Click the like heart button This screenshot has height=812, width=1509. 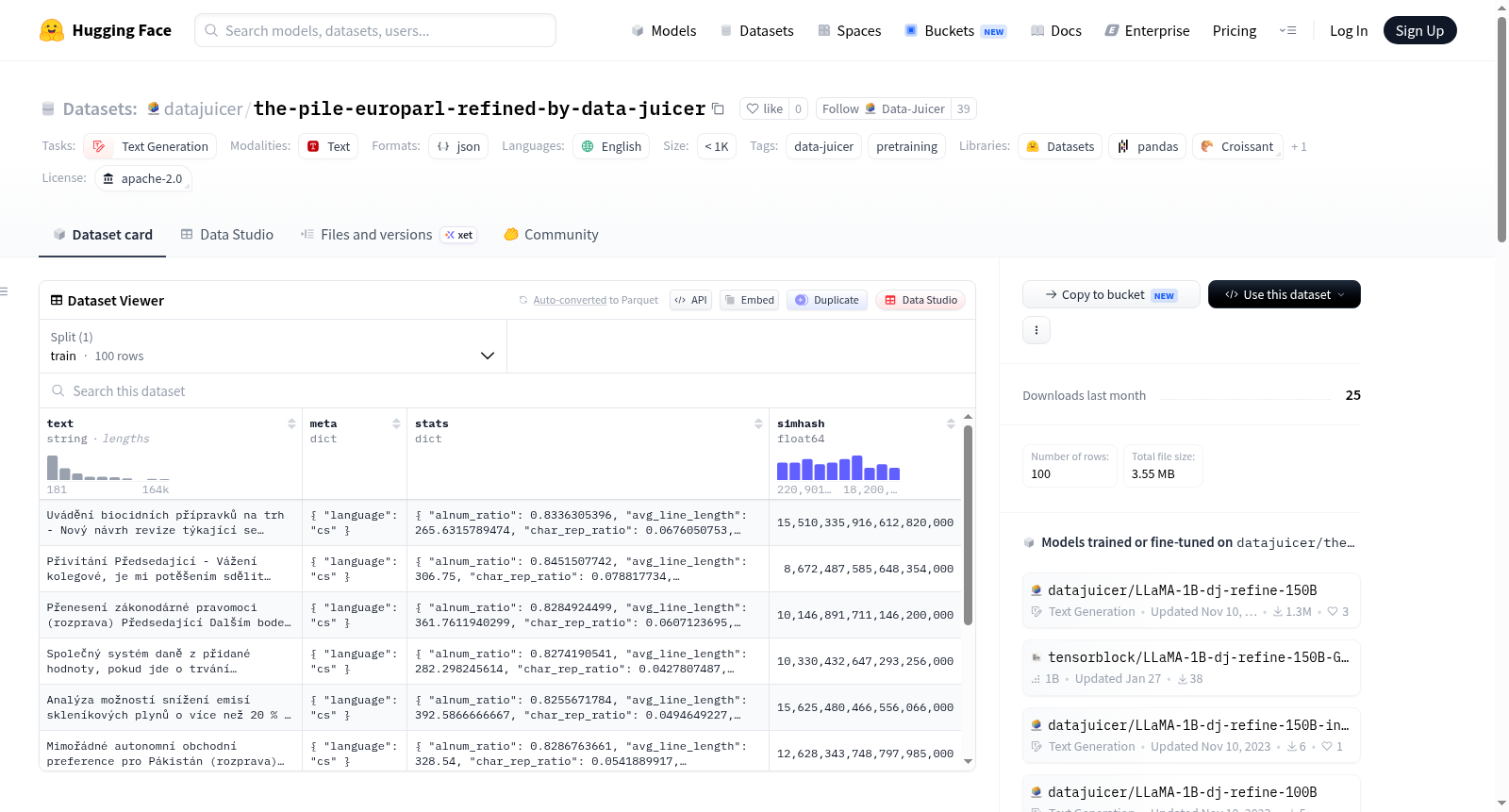764,108
